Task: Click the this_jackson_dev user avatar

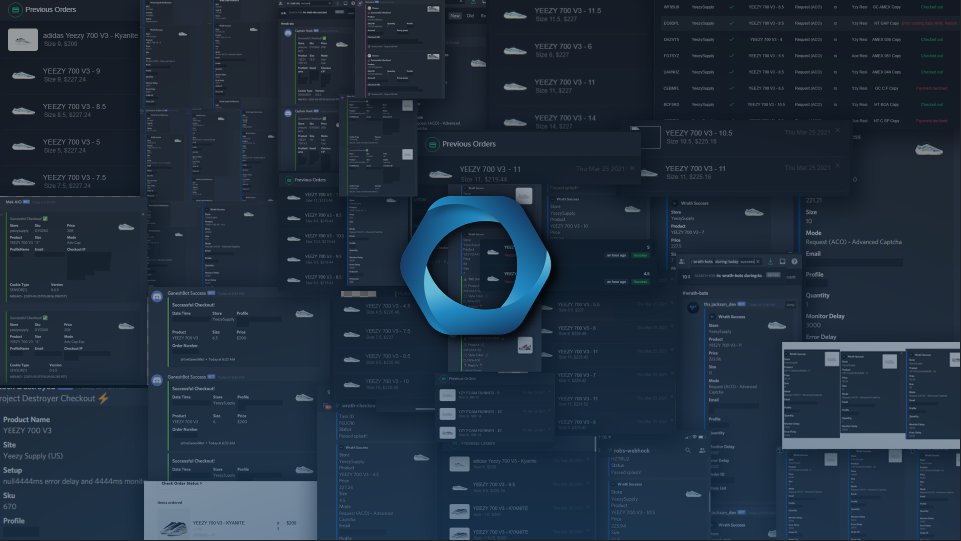Action: pyautogui.click(x=693, y=308)
